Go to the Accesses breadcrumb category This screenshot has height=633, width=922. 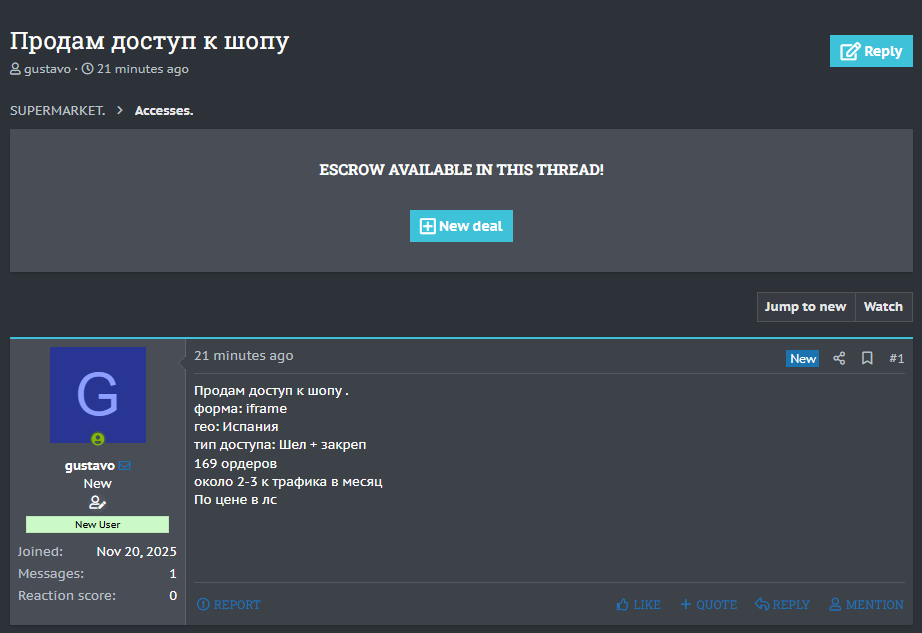click(x=164, y=111)
